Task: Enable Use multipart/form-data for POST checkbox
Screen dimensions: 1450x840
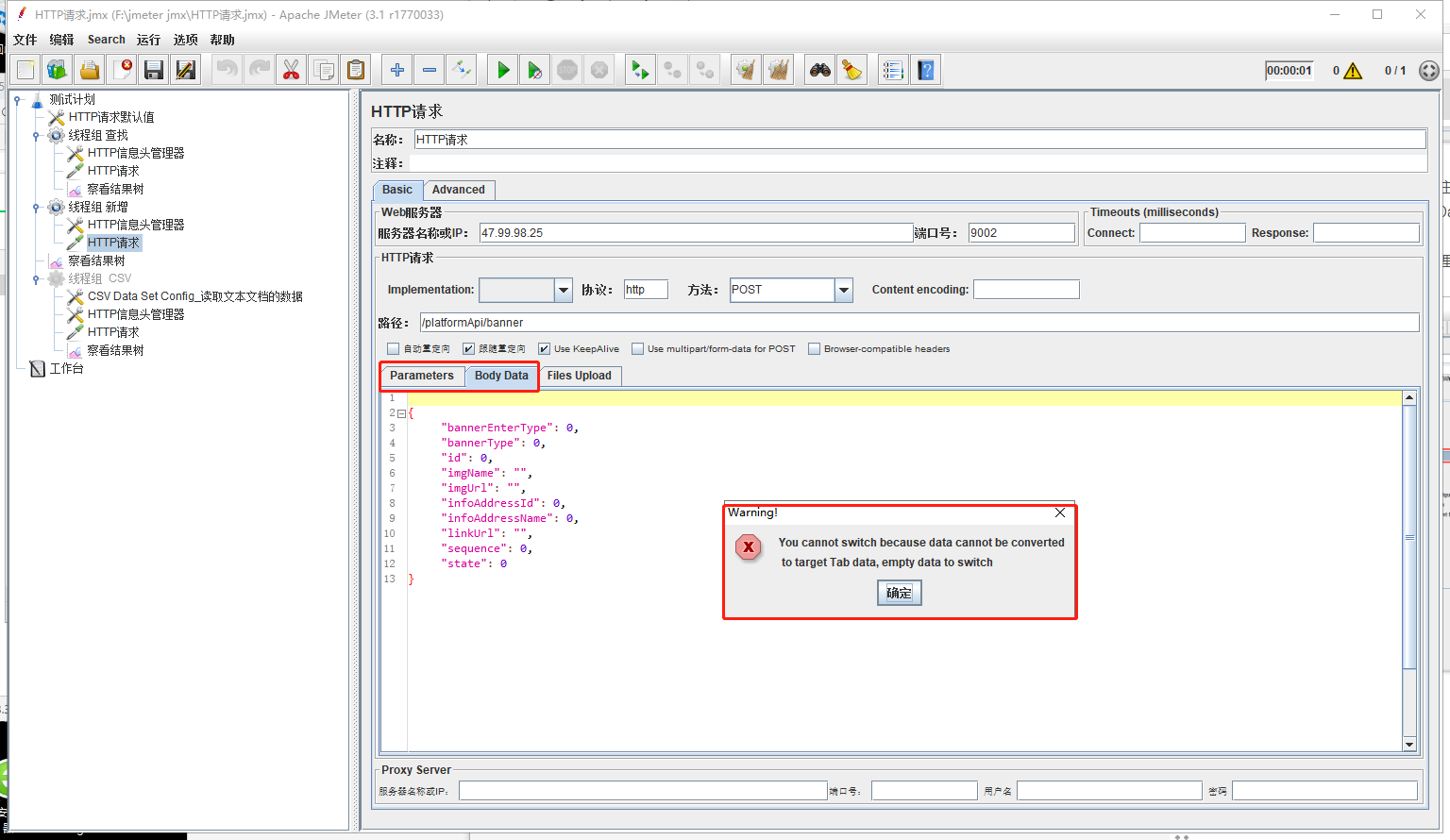Action: tap(637, 349)
